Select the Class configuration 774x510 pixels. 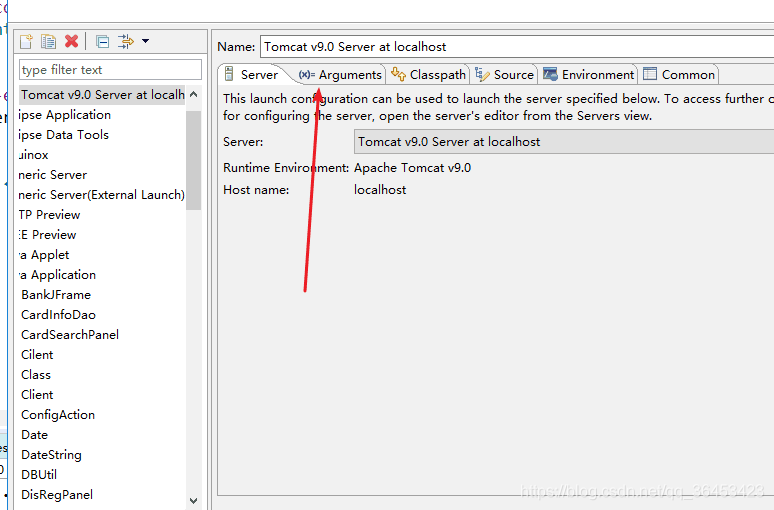(36, 375)
